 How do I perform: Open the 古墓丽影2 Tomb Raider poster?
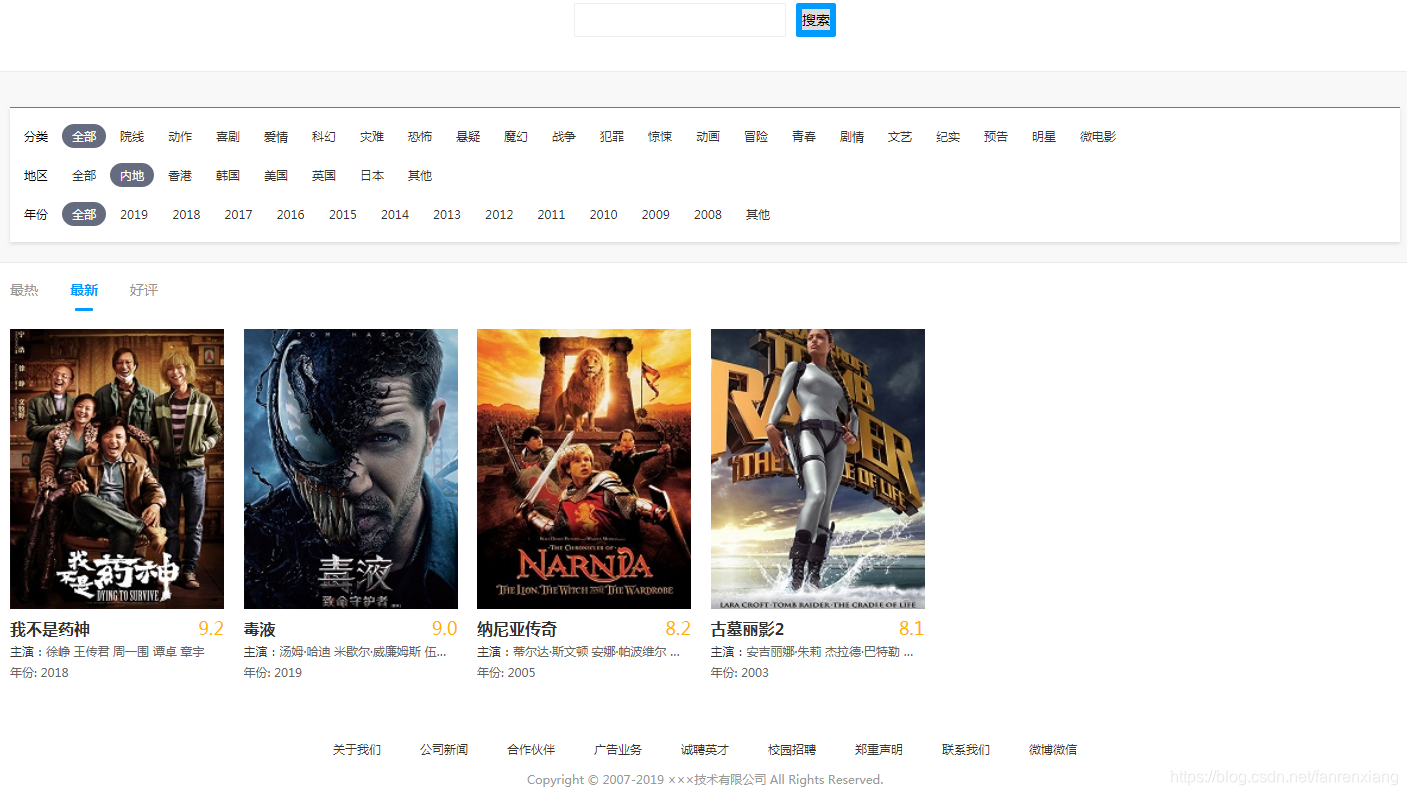(x=818, y=469)
